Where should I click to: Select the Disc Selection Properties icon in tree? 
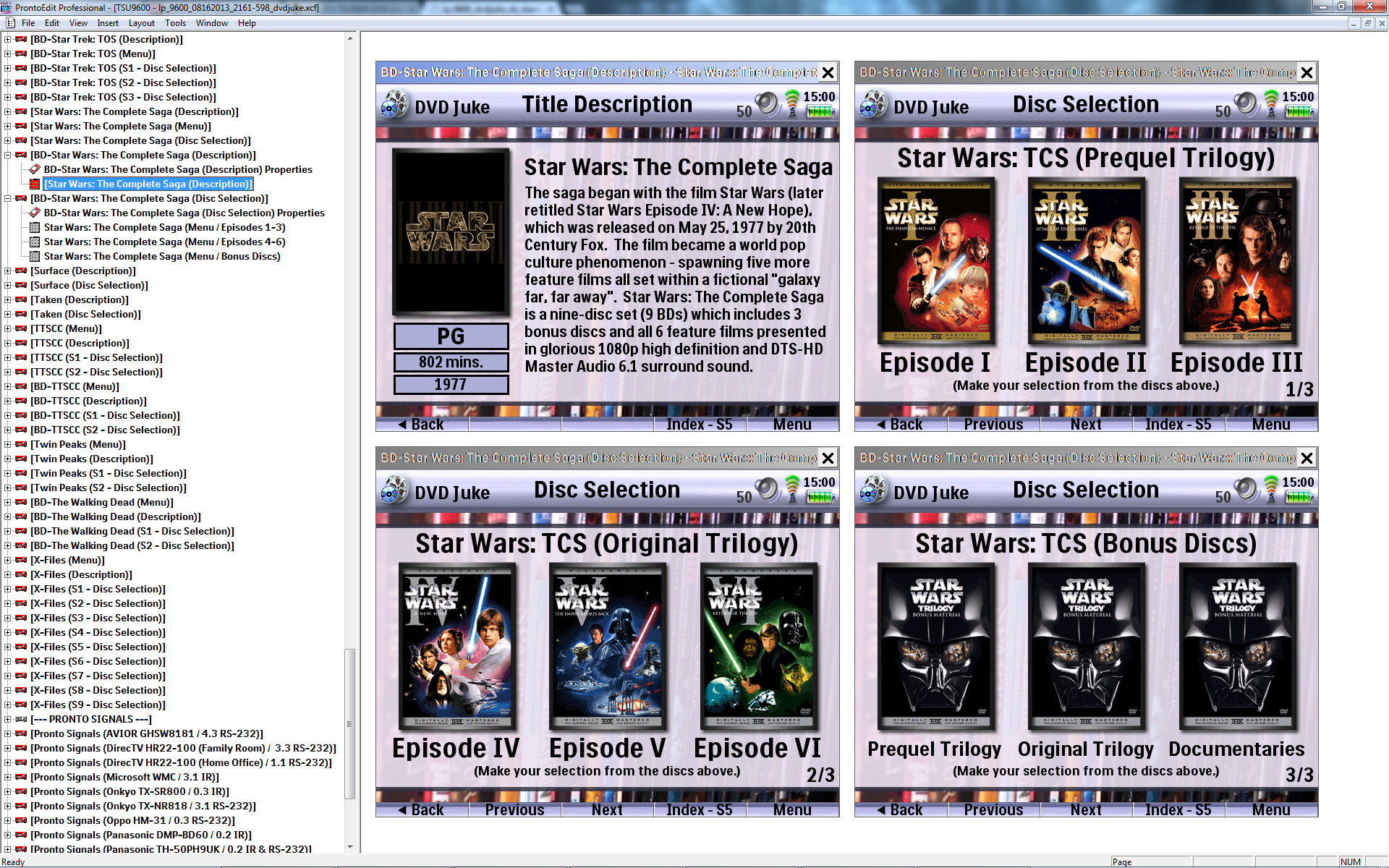(x=34, y=213)
